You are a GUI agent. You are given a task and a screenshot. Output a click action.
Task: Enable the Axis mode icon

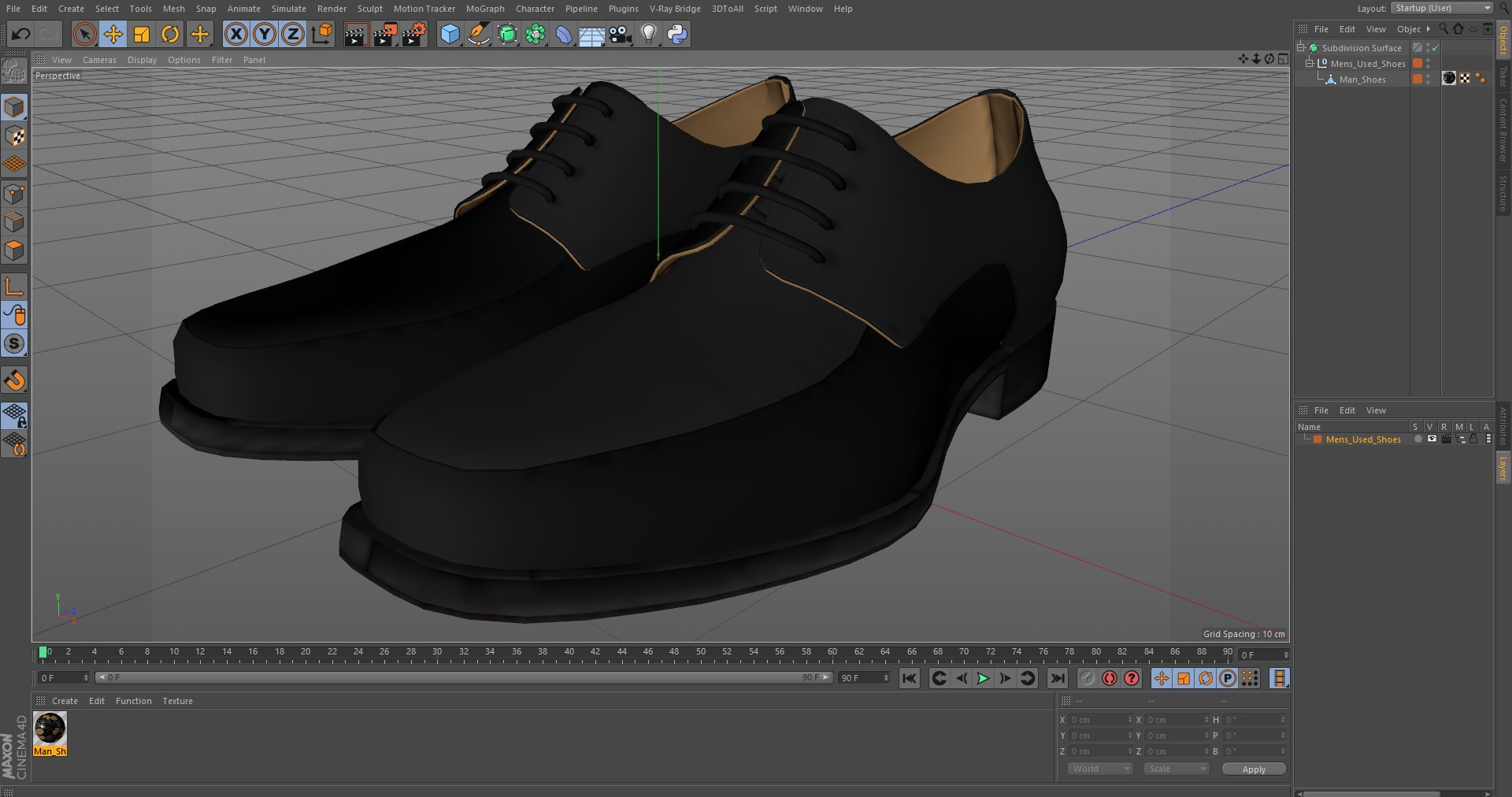point(14,287)
